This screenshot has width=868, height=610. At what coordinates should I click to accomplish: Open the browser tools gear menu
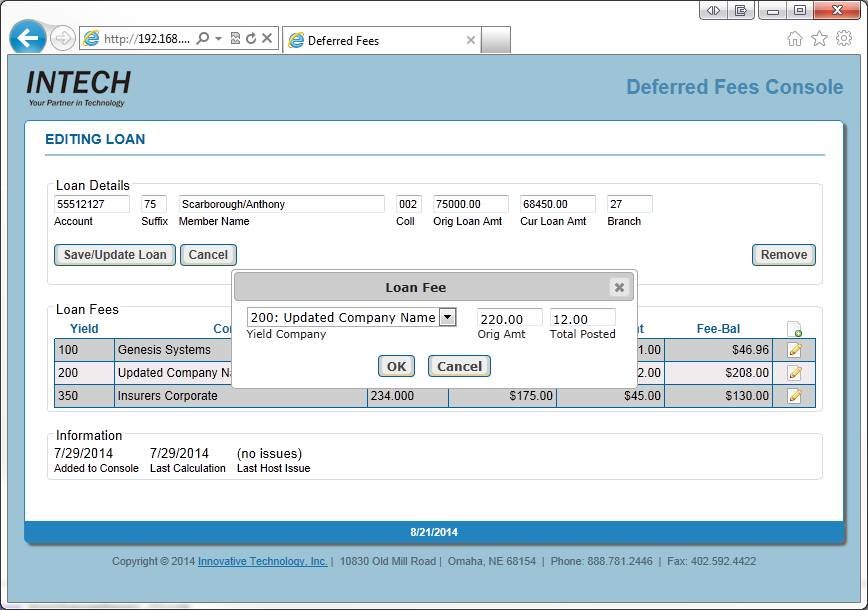(843, 39)
